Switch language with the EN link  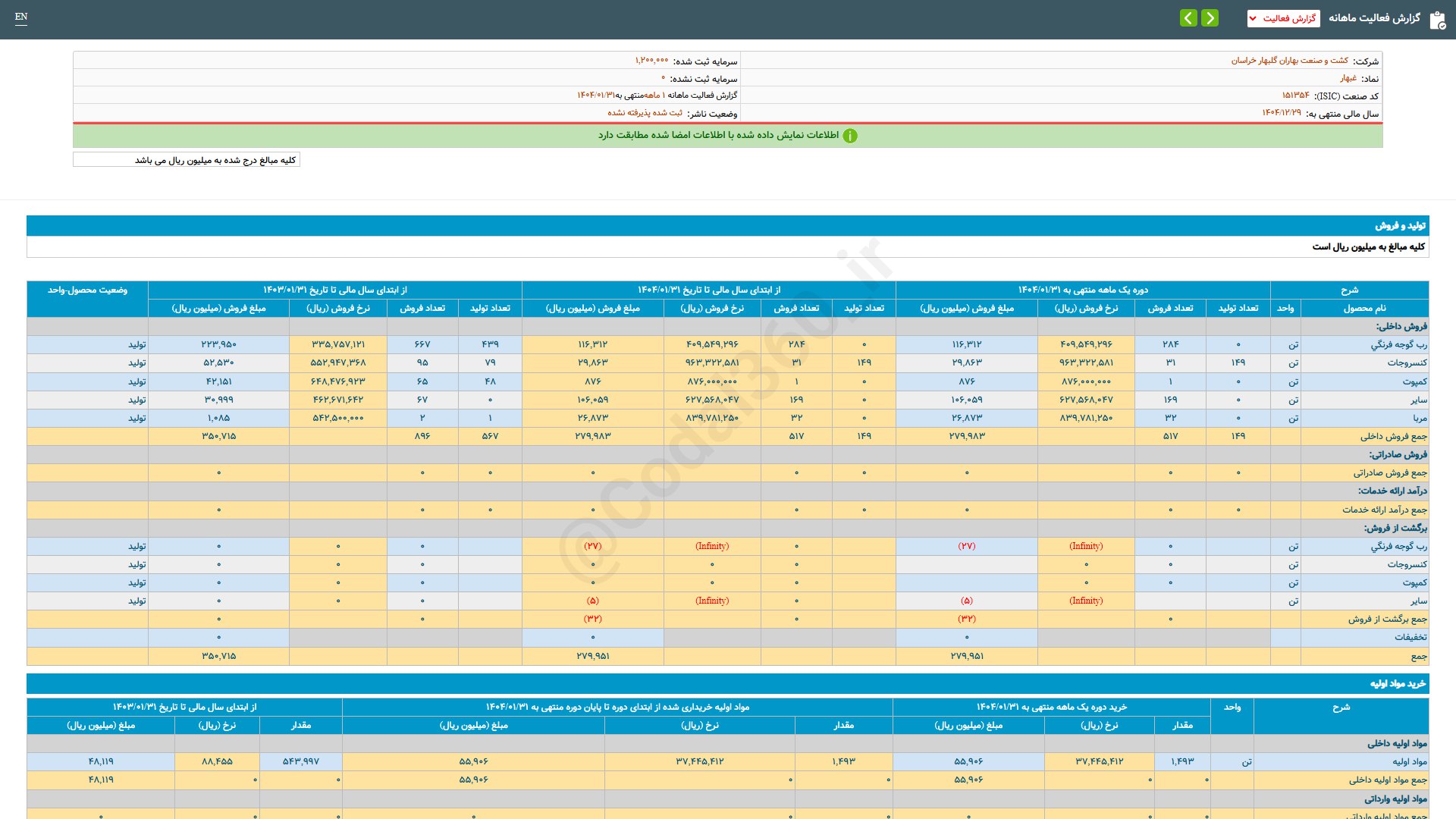click(x=21, y=17)
